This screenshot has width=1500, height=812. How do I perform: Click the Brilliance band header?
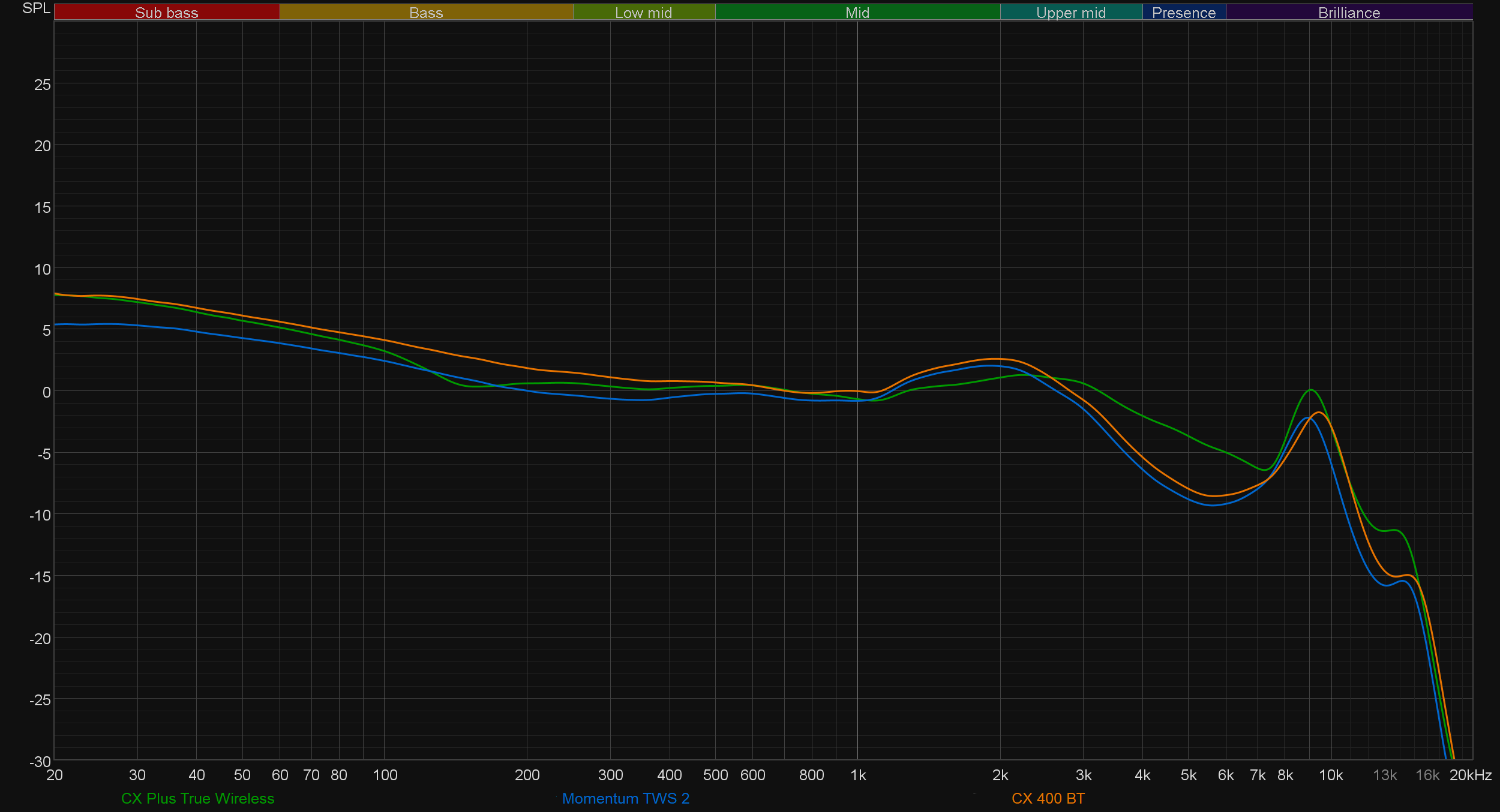pyautogui.click(x=1349, y=13)
